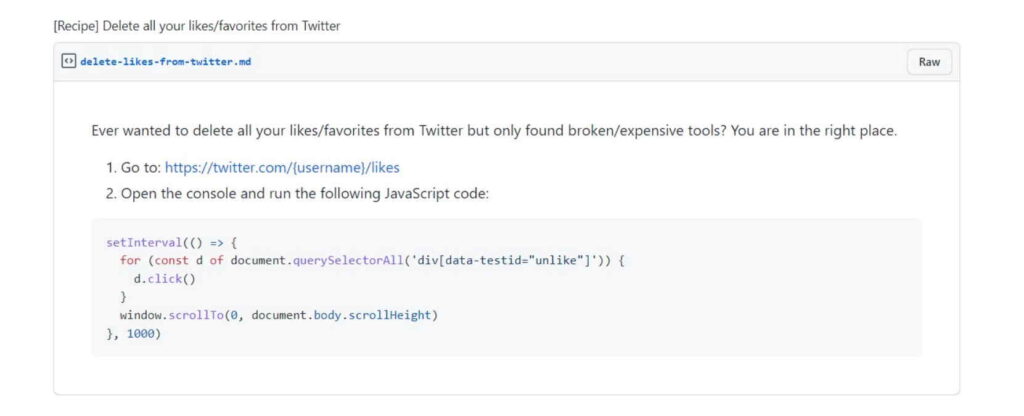The width and height of the screenshot is (1024, 416).
Task: Click the gist title about deleting Twitter likes
Action: click(x=197, y=27)
